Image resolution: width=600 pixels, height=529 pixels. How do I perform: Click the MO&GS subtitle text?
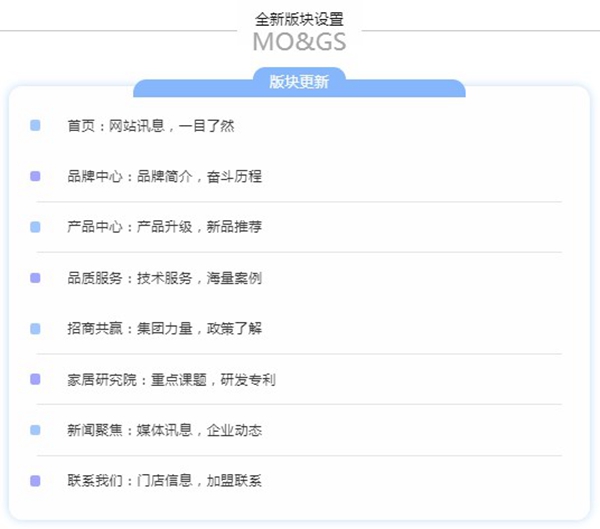coord(299,42)
